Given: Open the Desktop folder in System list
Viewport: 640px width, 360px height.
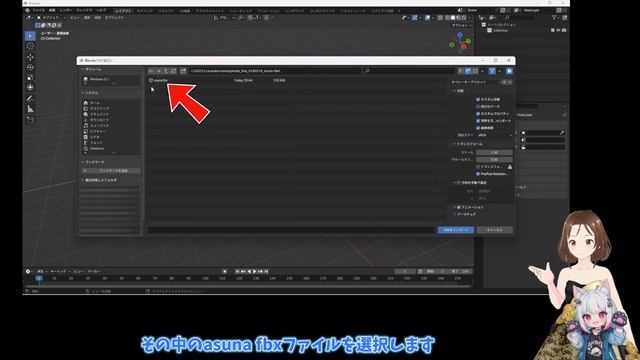Looking at the screenshot, I should point(110,109).
